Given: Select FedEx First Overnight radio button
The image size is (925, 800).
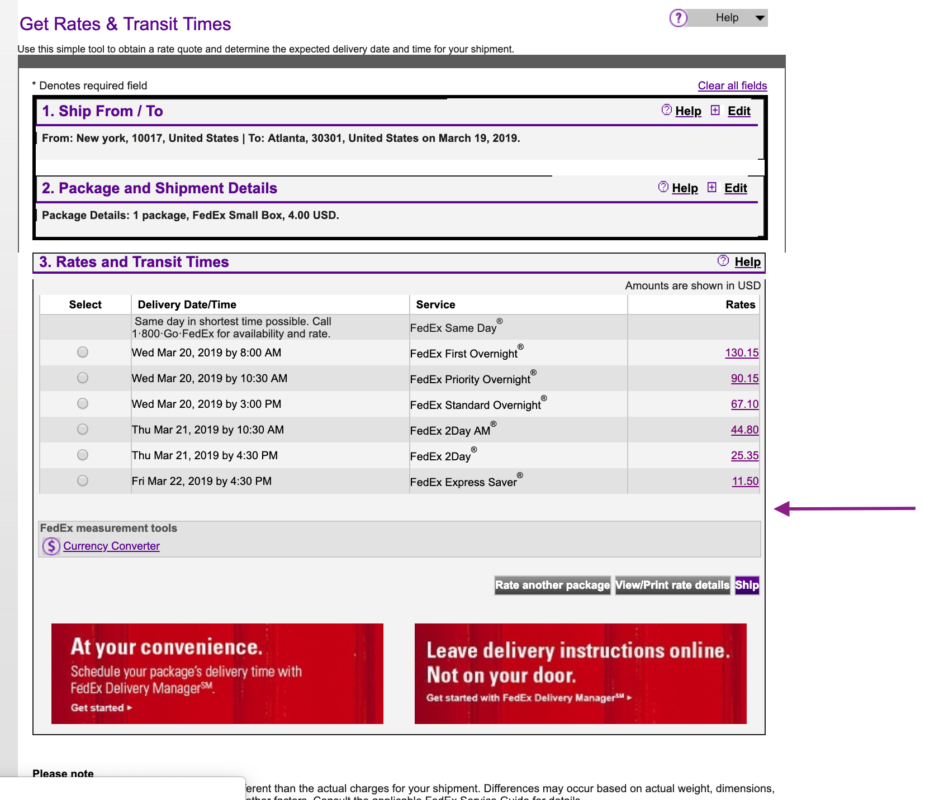Looking at the screenshot, I should [x=83, y=352].
